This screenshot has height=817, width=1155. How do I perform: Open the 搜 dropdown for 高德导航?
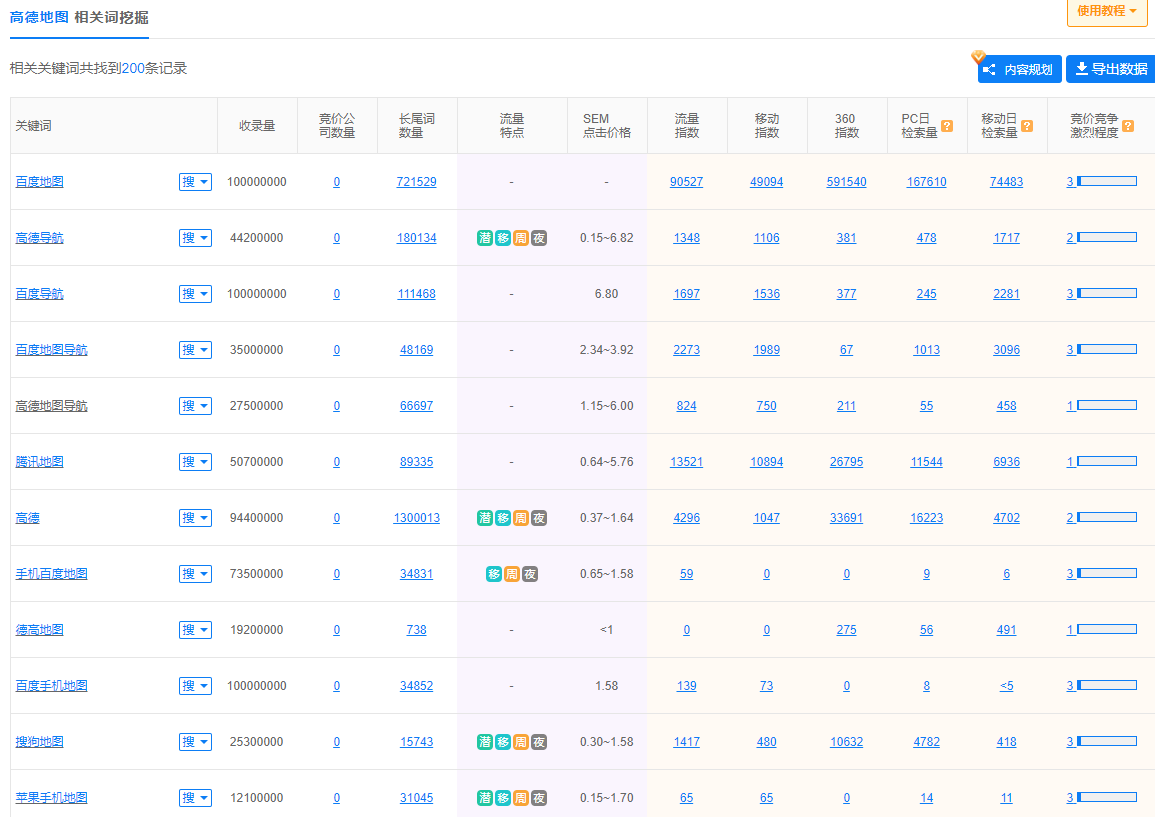[x=195, y=238]
